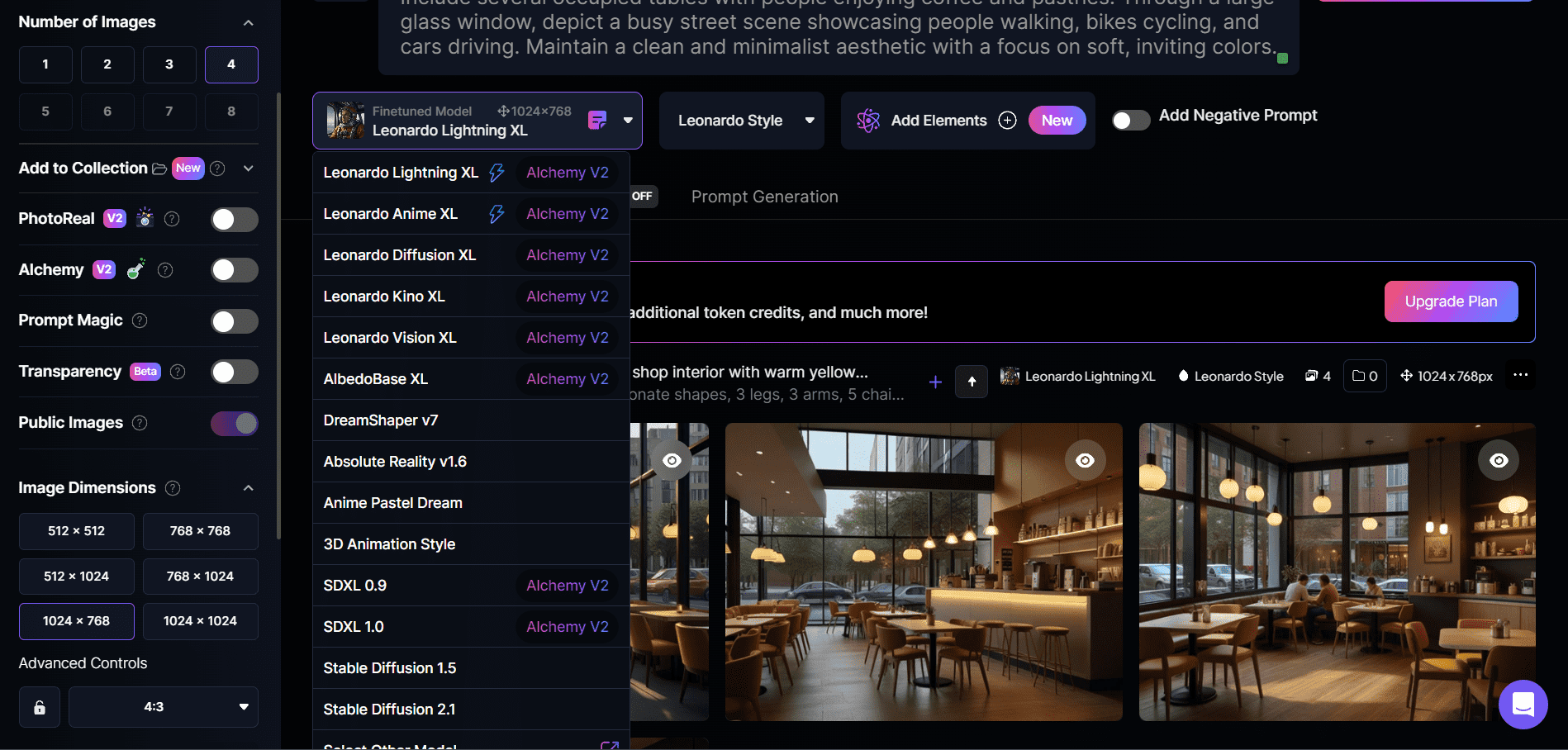This screenshot has width=1568, height=750.
Task: Click the rightmost coffee shop image thumbnail
Action: pyautogui.click(x=1337, y=570)
